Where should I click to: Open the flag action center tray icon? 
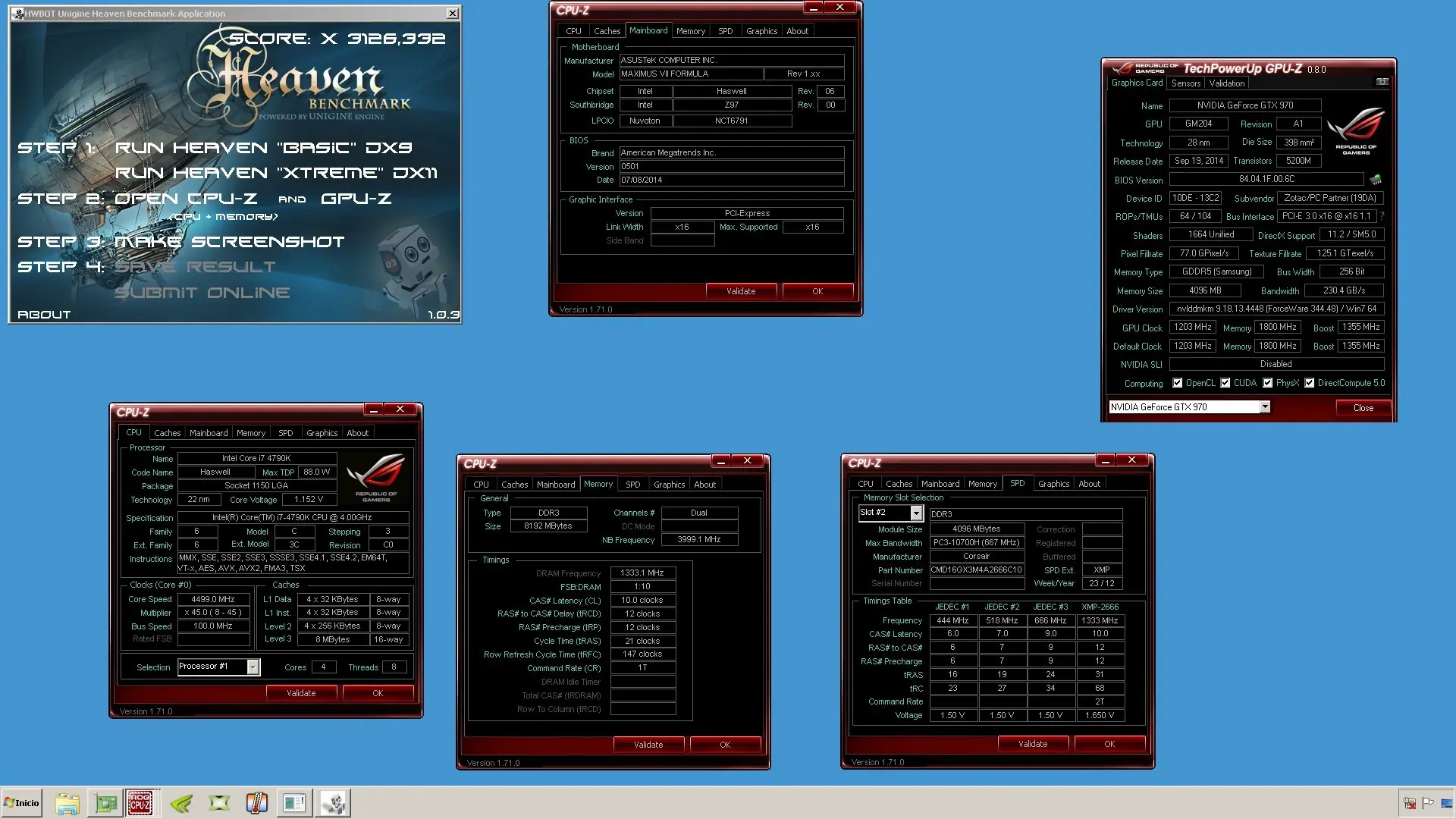(1428, 803)
